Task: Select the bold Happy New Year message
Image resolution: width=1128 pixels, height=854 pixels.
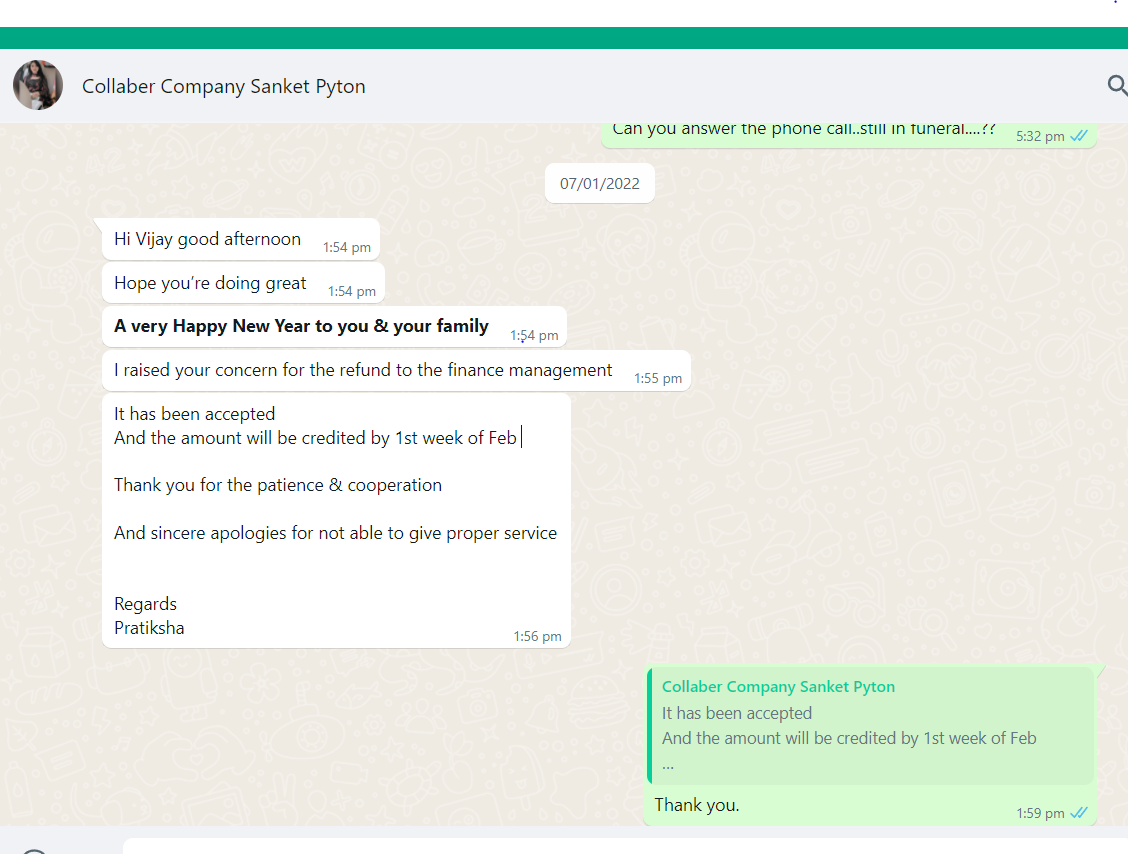Action: (301, 326)
